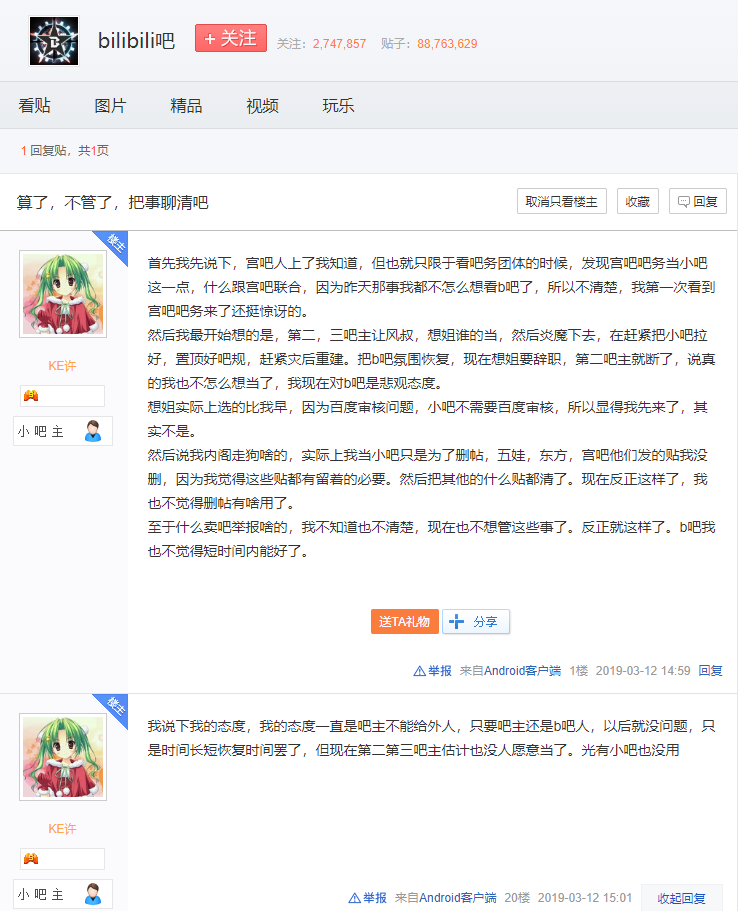Go to the 视频 tab
Viewport: 738px width, 911px height.
click(262, 106)
